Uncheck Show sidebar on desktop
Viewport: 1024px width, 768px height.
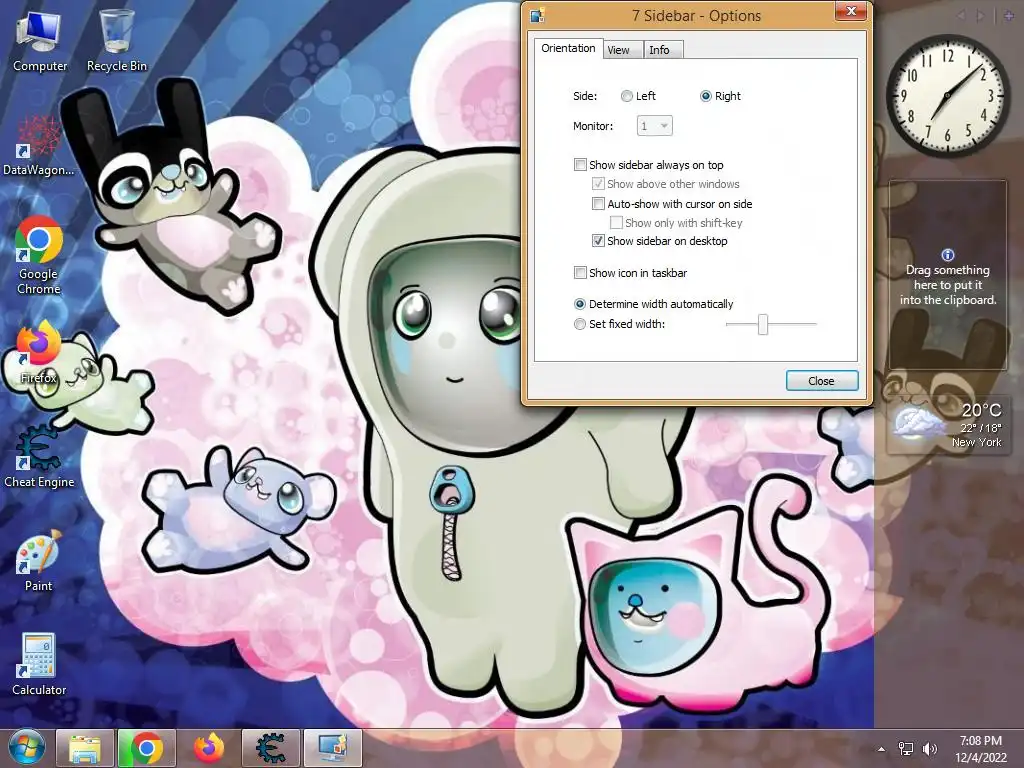click(598, 240)
